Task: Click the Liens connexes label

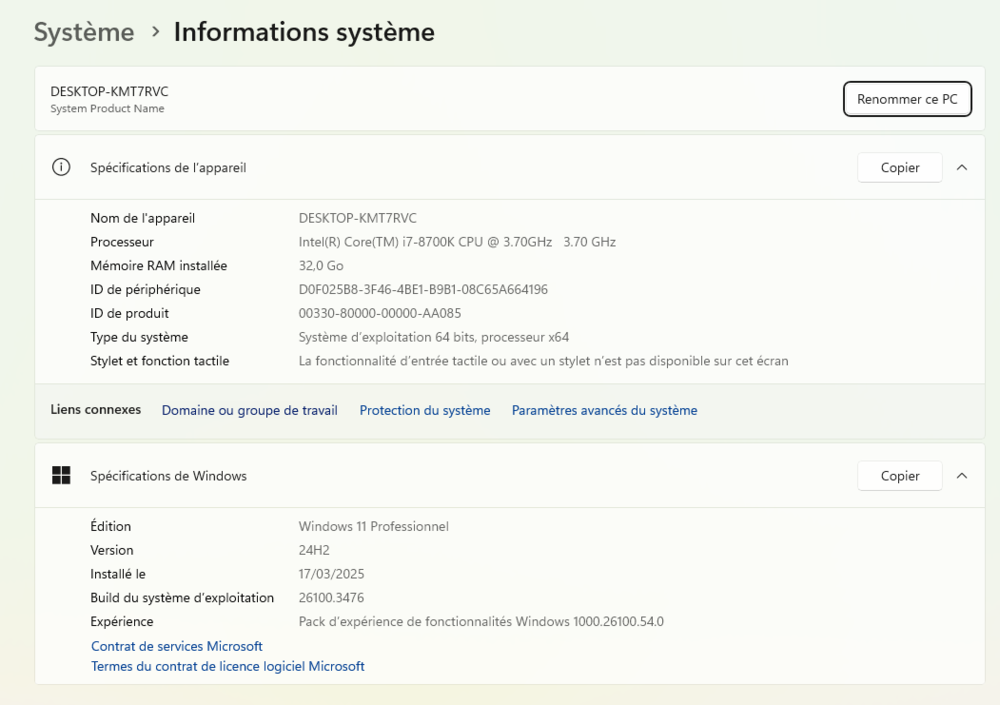Action: tap(96, 410)
